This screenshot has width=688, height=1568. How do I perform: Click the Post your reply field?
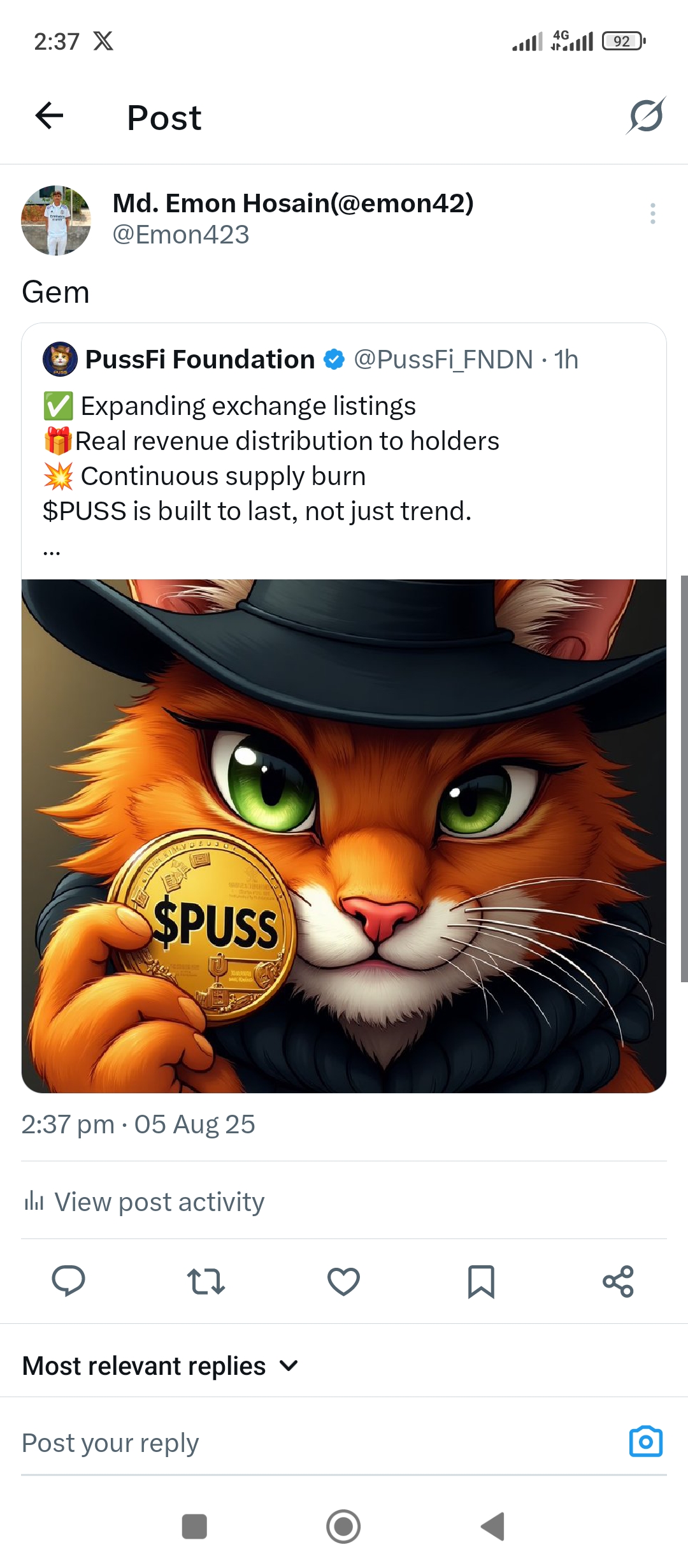click(319, 1442)
